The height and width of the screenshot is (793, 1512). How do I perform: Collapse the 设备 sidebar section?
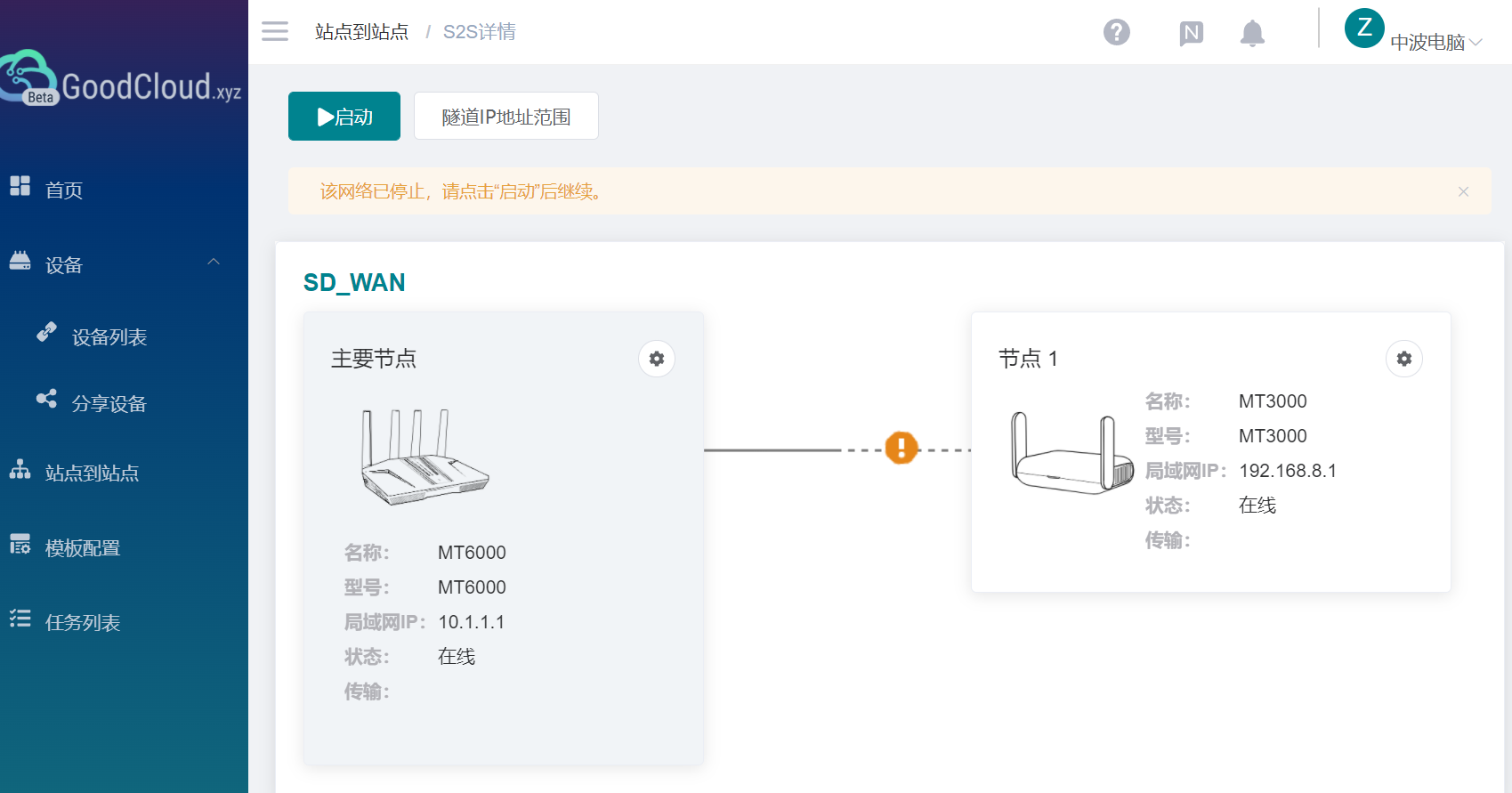tap(214, 263)
